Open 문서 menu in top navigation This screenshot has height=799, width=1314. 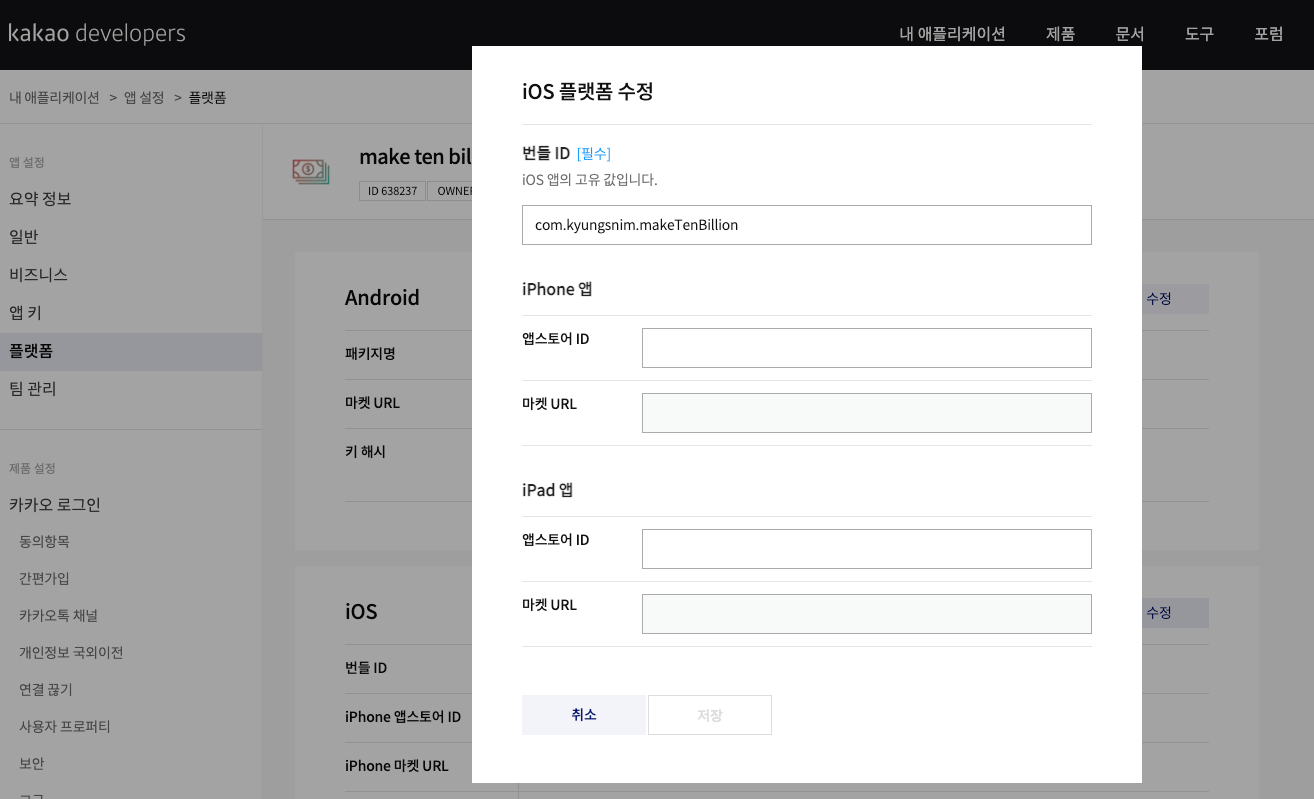[1129, 34]
